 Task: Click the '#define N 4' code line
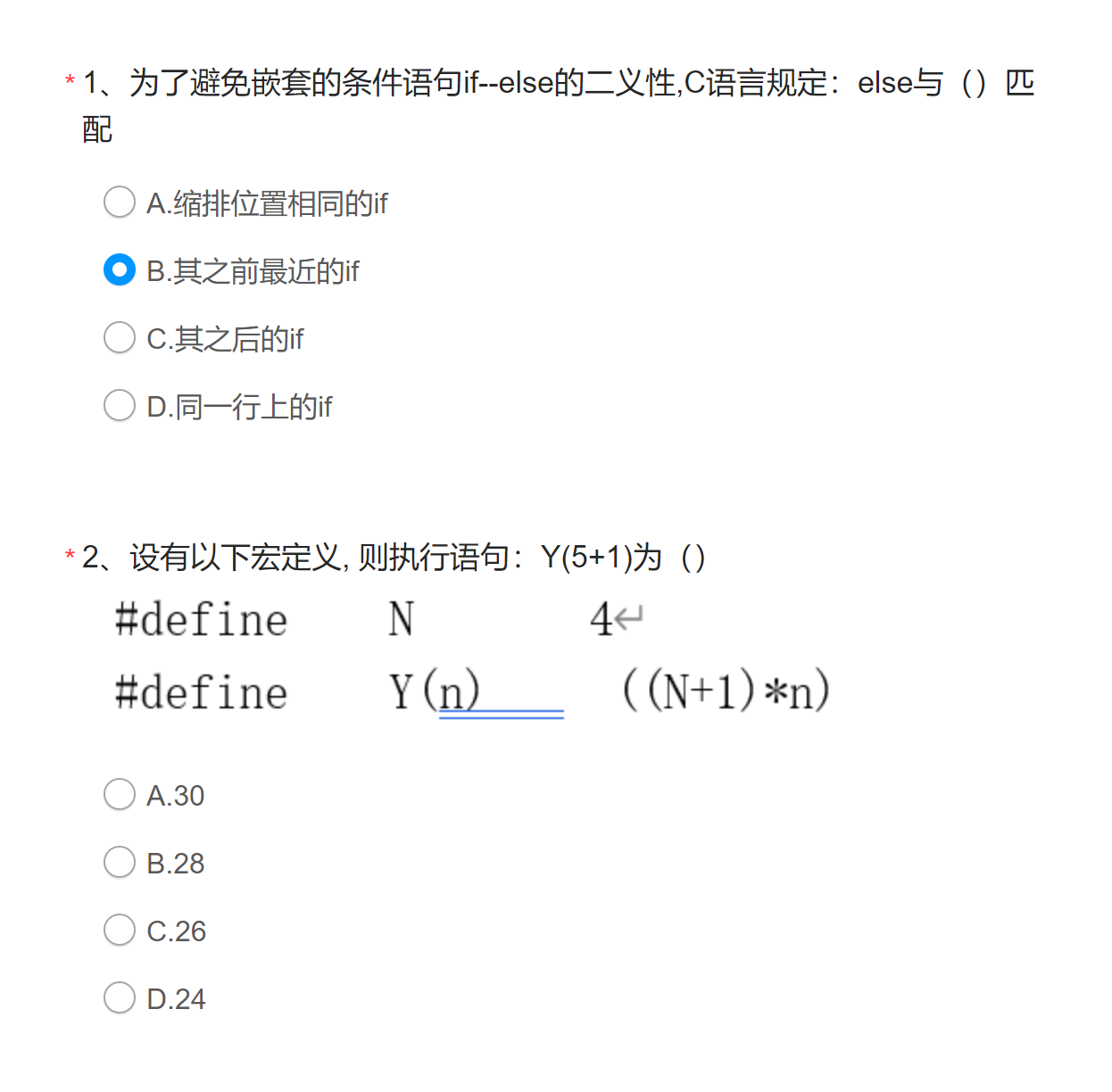tap(379, 619)
